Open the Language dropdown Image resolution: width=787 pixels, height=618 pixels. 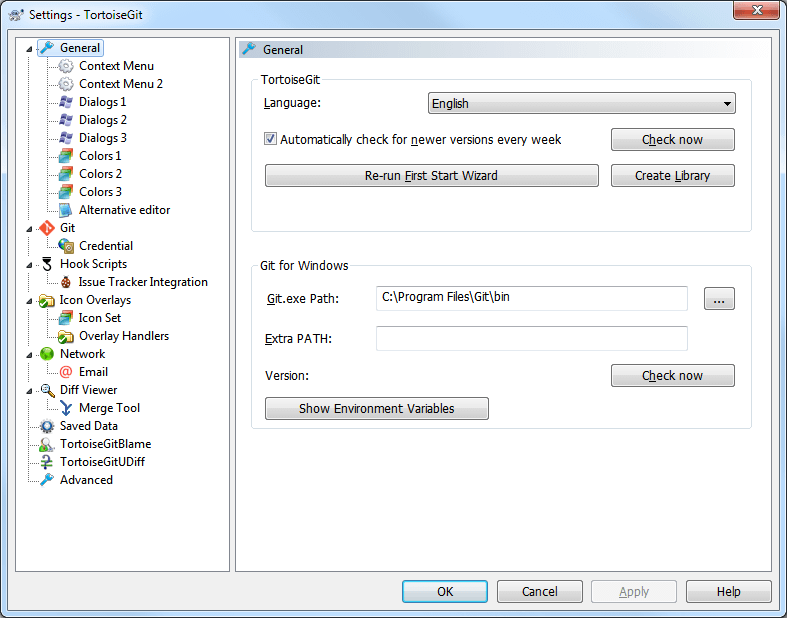[582, 103]
